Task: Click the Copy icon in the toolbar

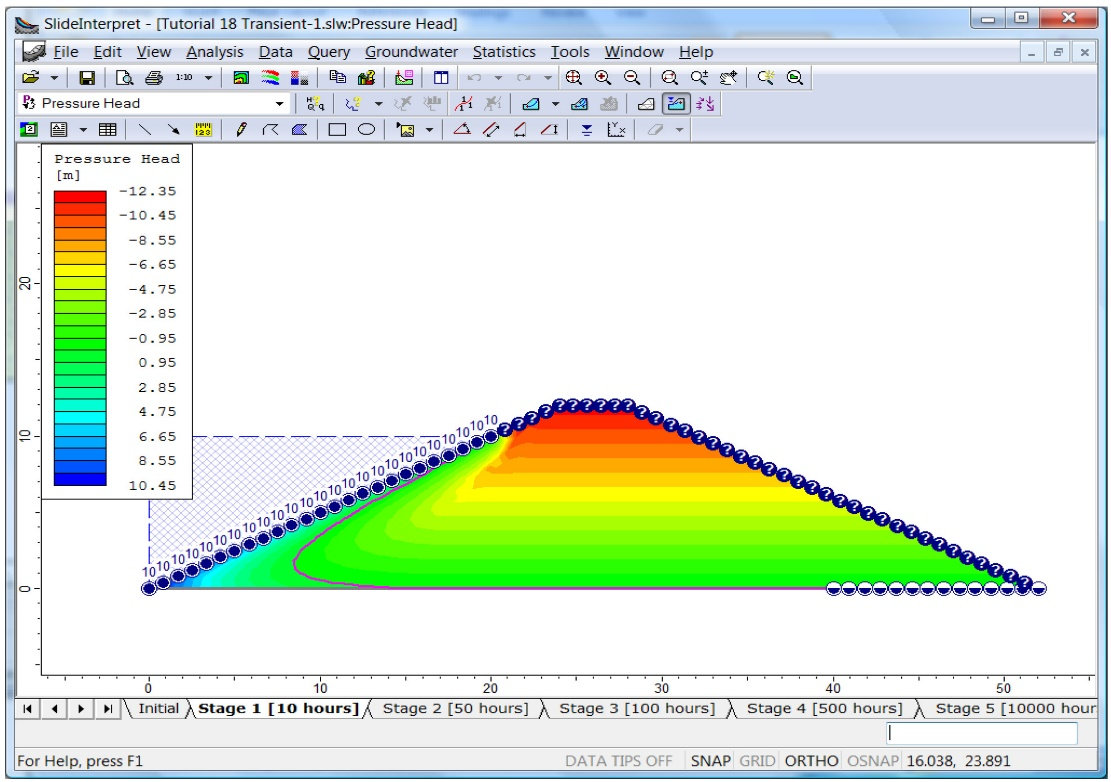Action: pyautogui.click(x=337, y=77)
